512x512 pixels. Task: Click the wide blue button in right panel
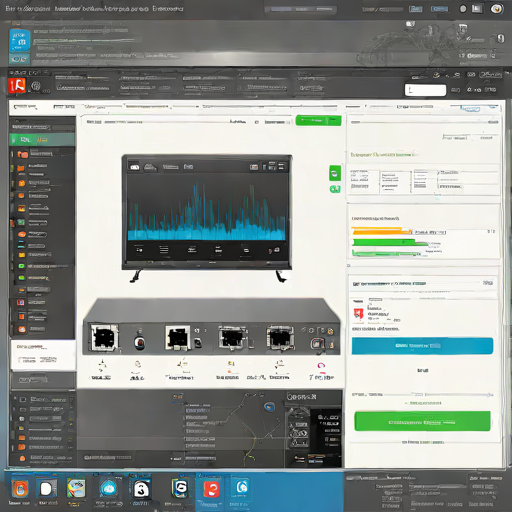pyautogui.click(x=422, y=346)
